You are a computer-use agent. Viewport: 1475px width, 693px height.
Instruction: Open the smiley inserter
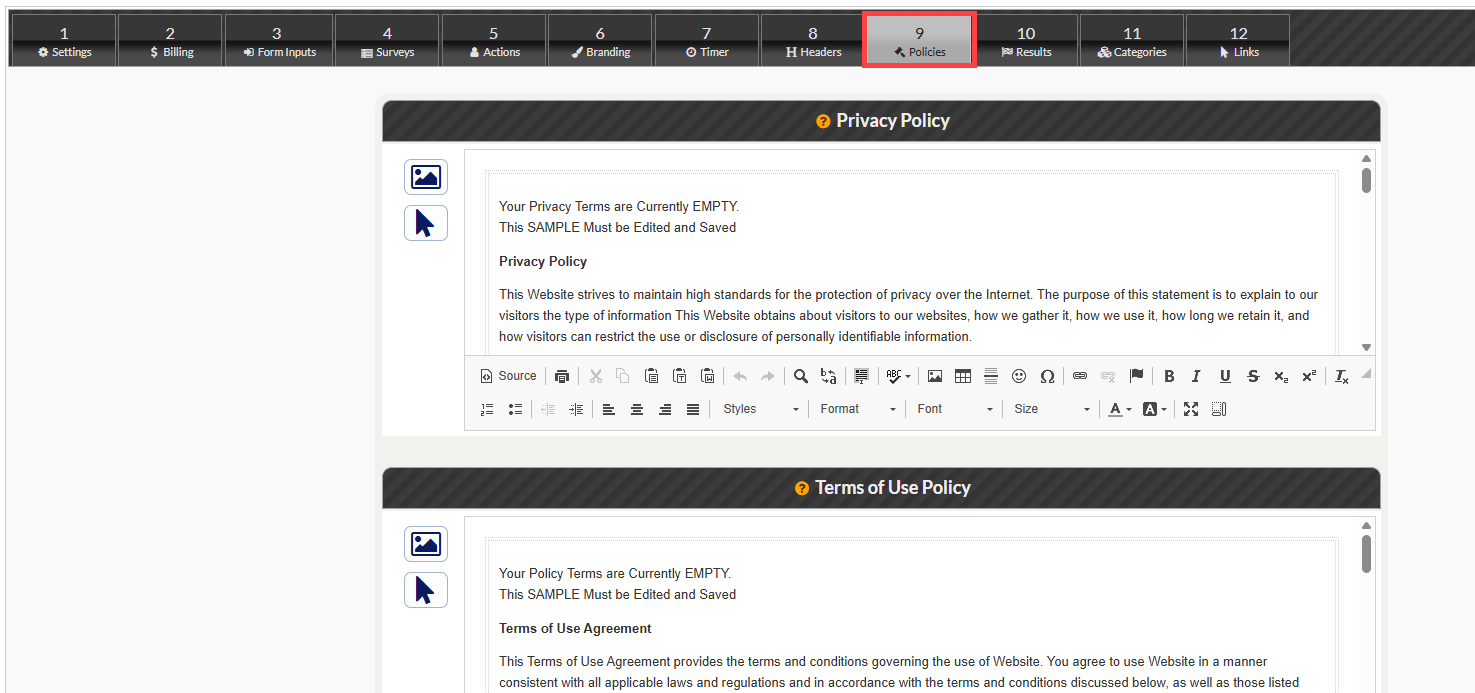(x=1019, y=376)
